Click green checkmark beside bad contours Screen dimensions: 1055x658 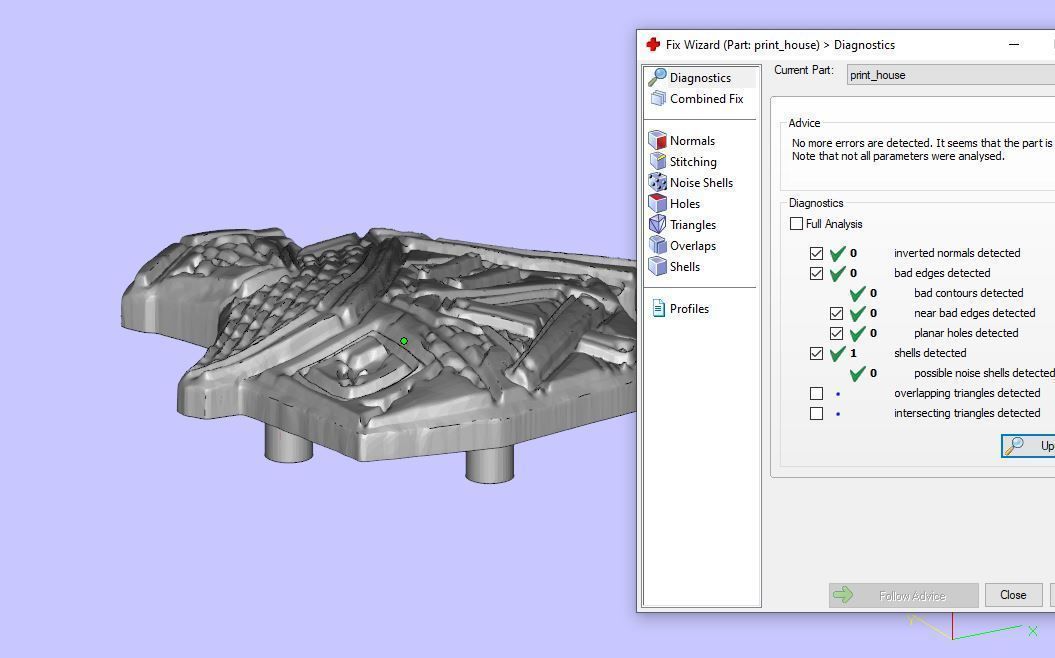click(x=857, y=293)
